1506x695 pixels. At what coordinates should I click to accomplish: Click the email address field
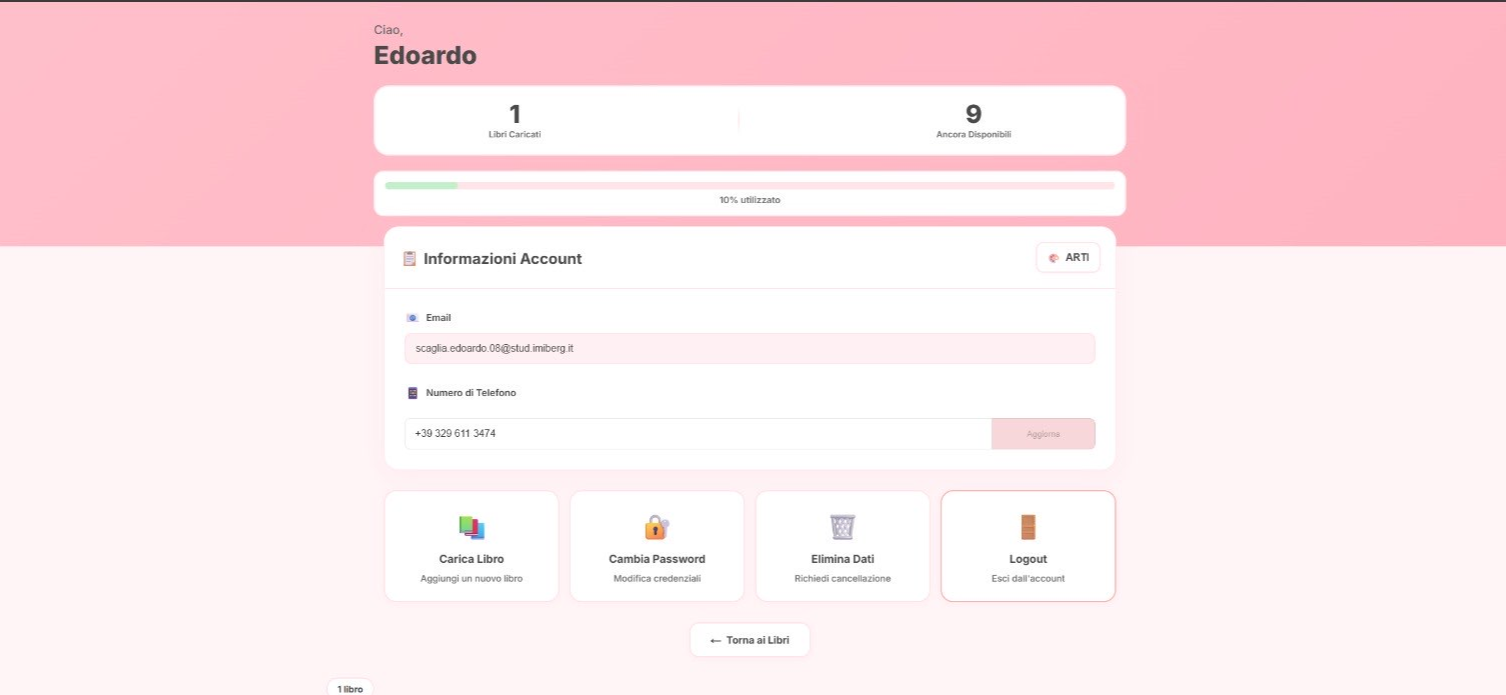pyautogui.click(x=749, y=348)
